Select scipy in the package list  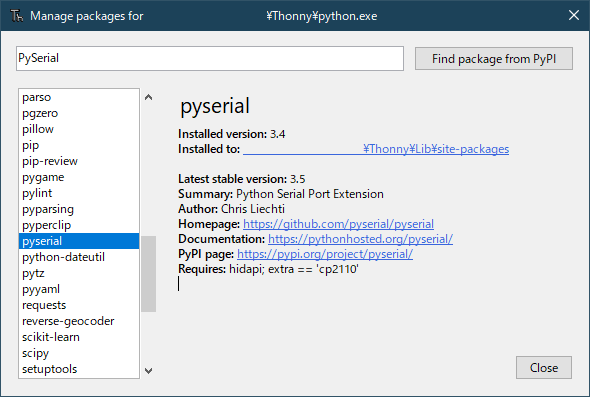click(79, 353)
